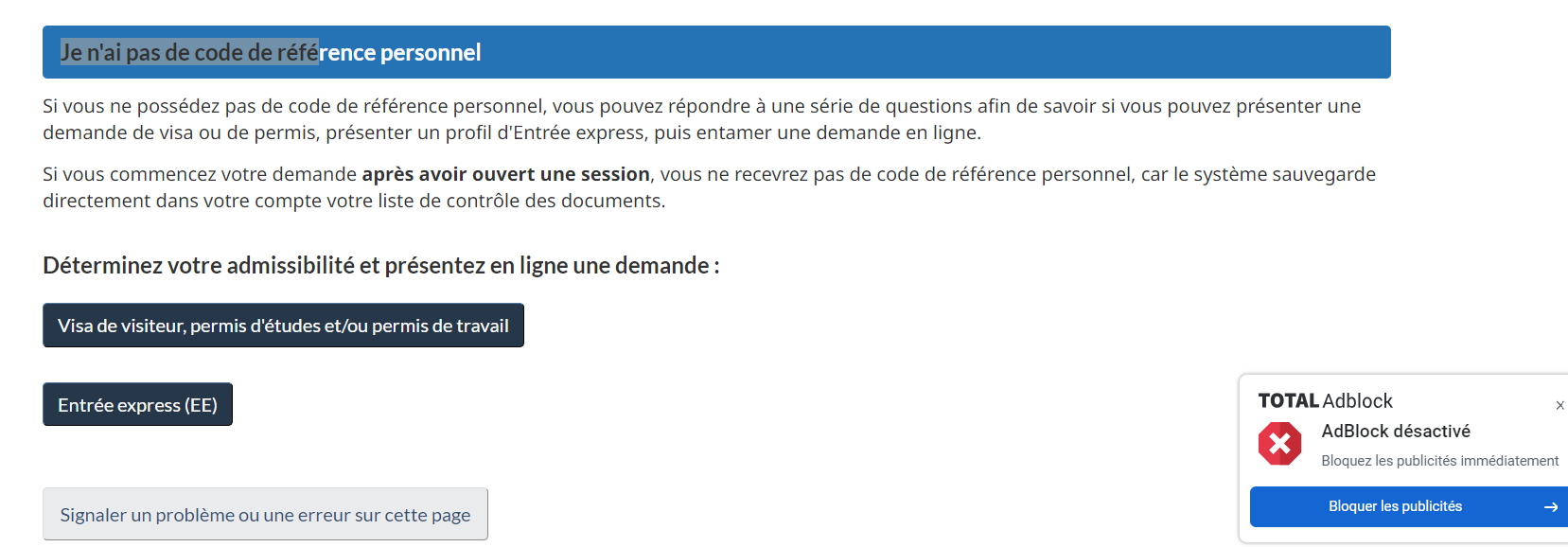Click the words 'rence personnel' in banner
Image resolution: width=1568 pixels, height=547 pixels.
[400, 52]
